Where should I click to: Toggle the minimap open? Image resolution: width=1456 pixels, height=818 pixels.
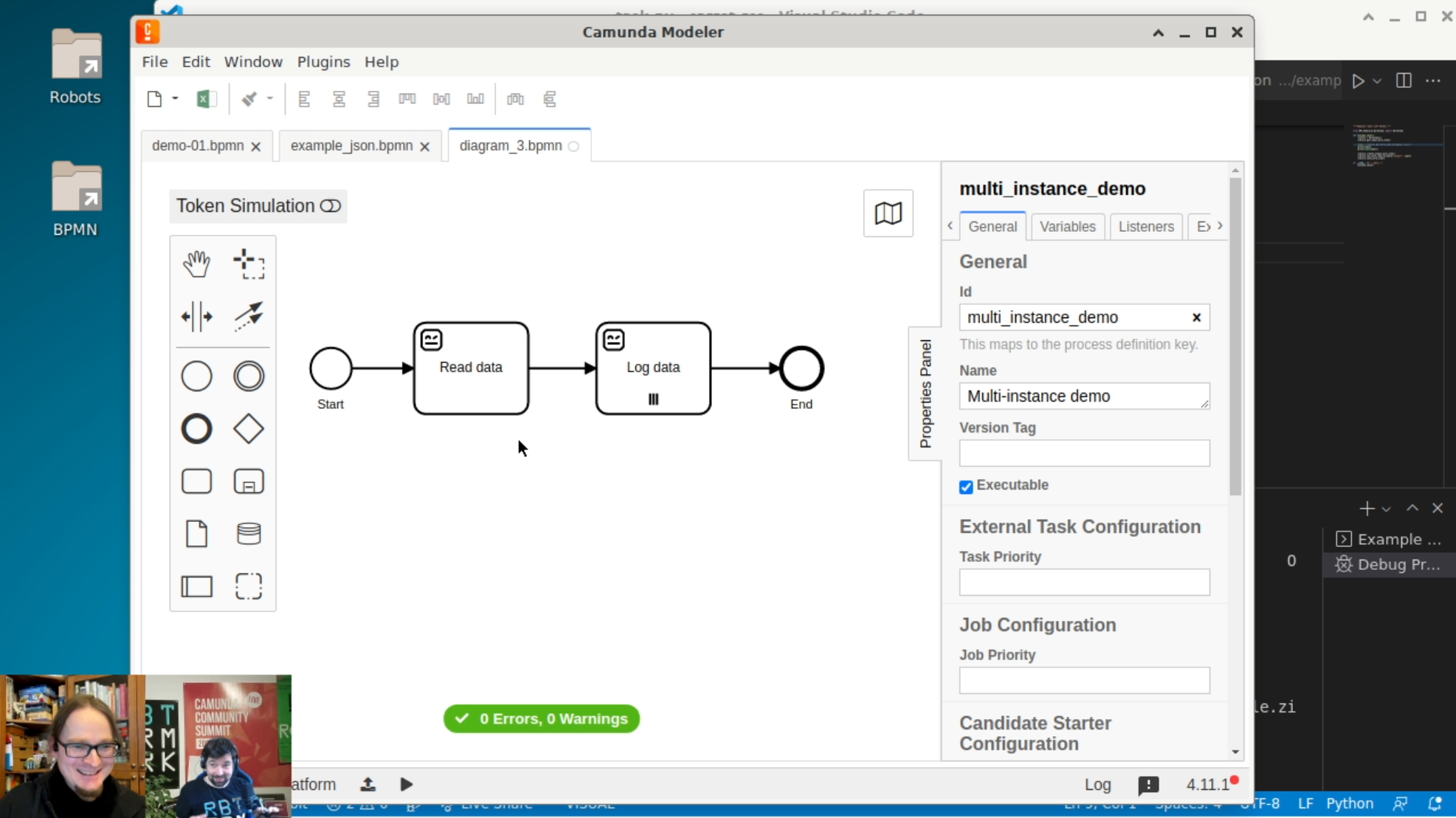coord(888,213)
